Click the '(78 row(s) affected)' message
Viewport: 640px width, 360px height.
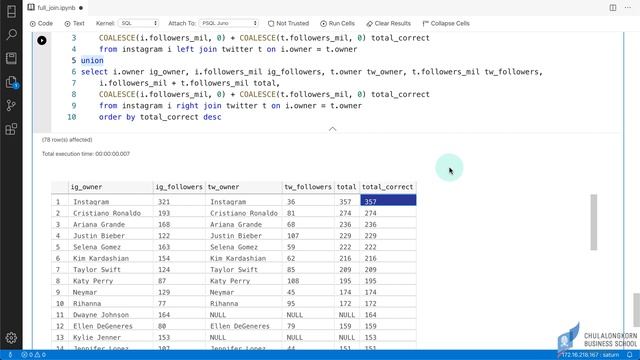click(x=67, y=140)
